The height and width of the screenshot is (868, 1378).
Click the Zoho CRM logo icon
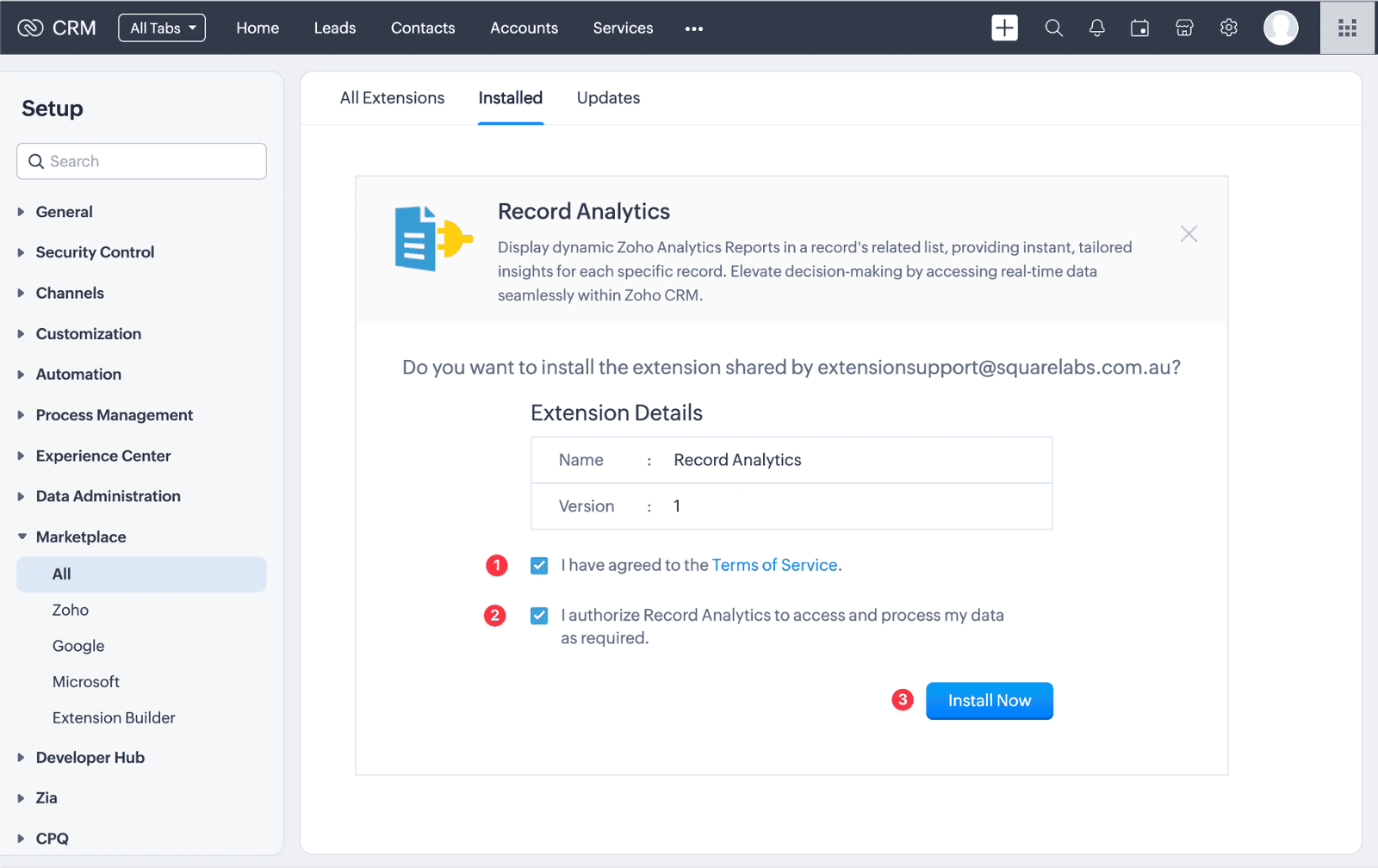click(x=30, y=28)
